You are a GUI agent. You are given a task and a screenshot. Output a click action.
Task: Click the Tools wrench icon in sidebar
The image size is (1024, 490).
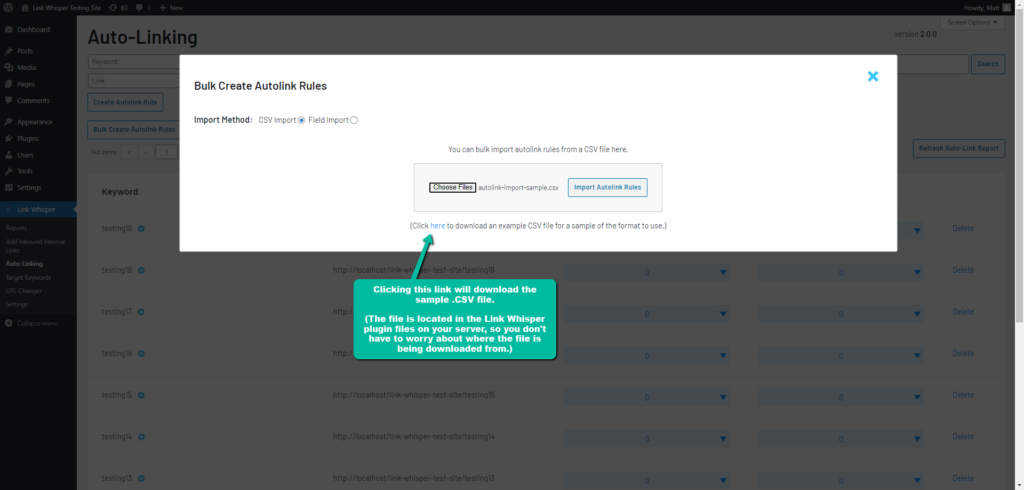coord(8,171)
